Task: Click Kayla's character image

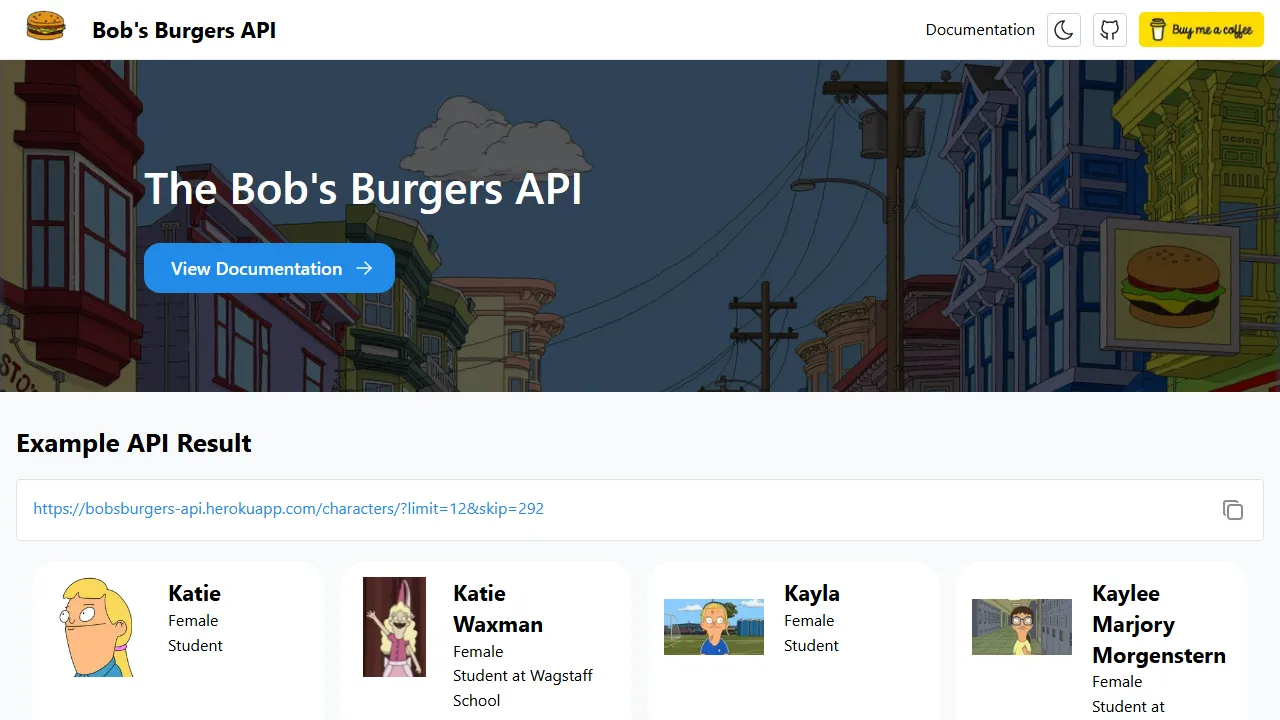Action: tap(713, 626)
